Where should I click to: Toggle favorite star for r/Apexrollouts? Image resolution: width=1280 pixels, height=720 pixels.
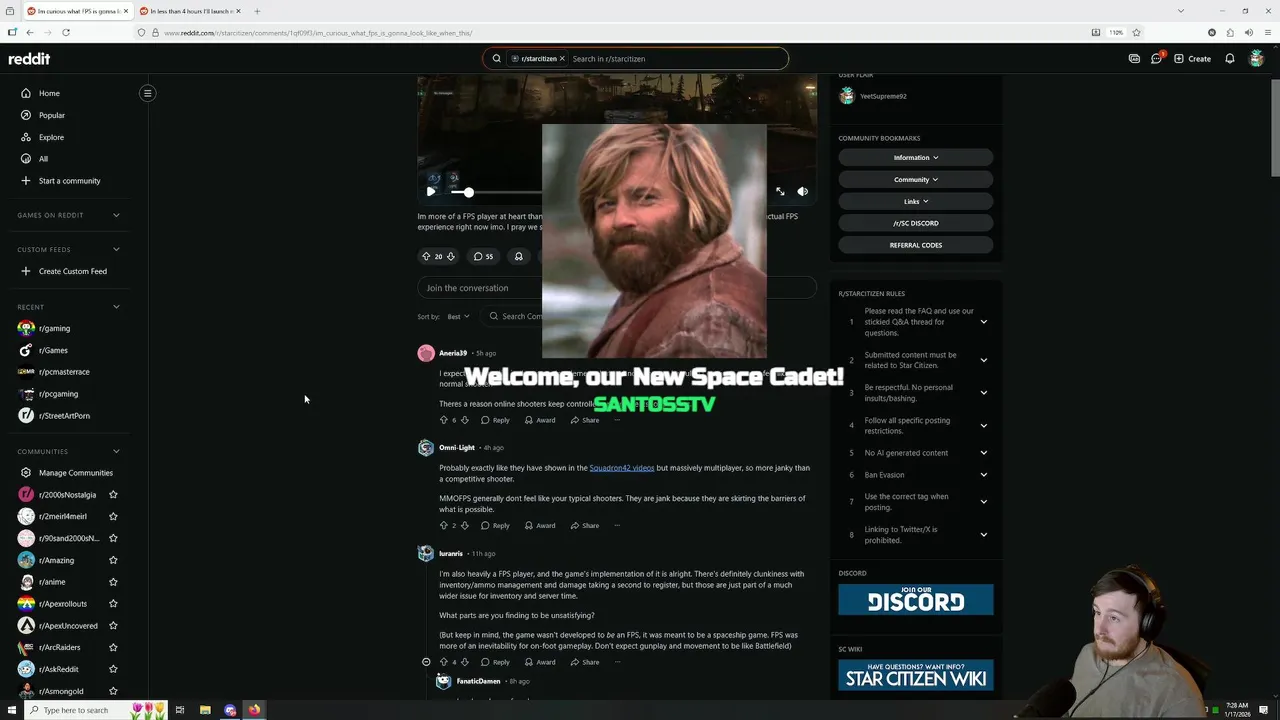coord(113,604)
